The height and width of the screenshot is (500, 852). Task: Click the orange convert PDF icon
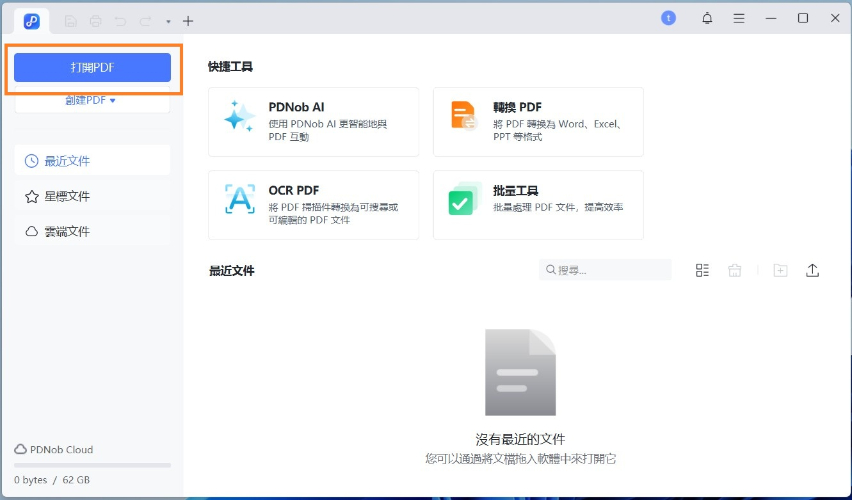coord(464,116)
